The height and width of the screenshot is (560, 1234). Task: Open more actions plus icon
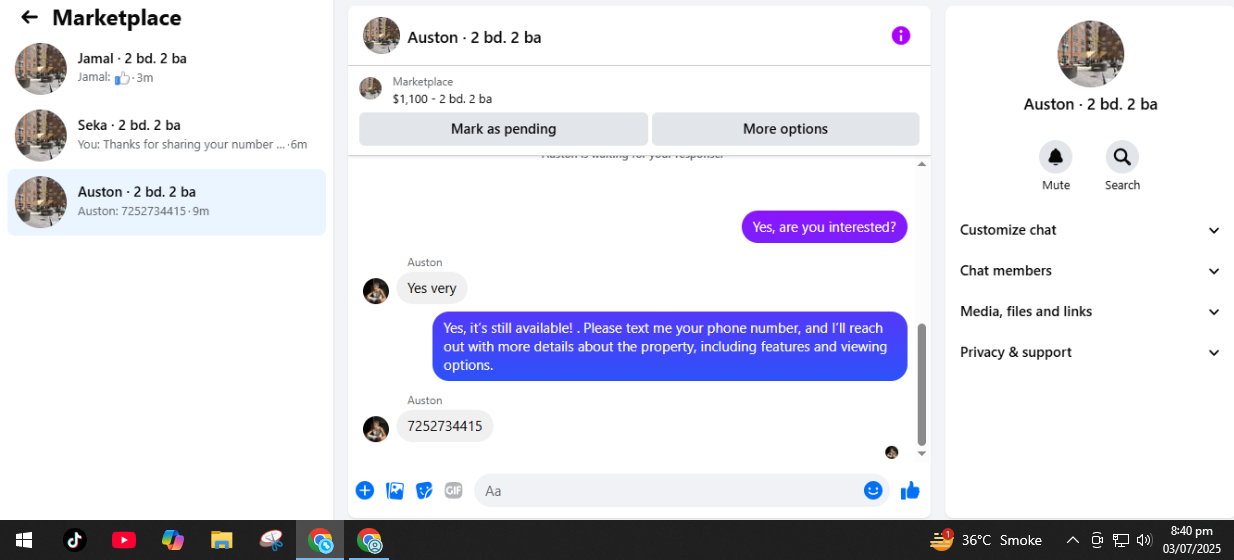tap(365, 490)
